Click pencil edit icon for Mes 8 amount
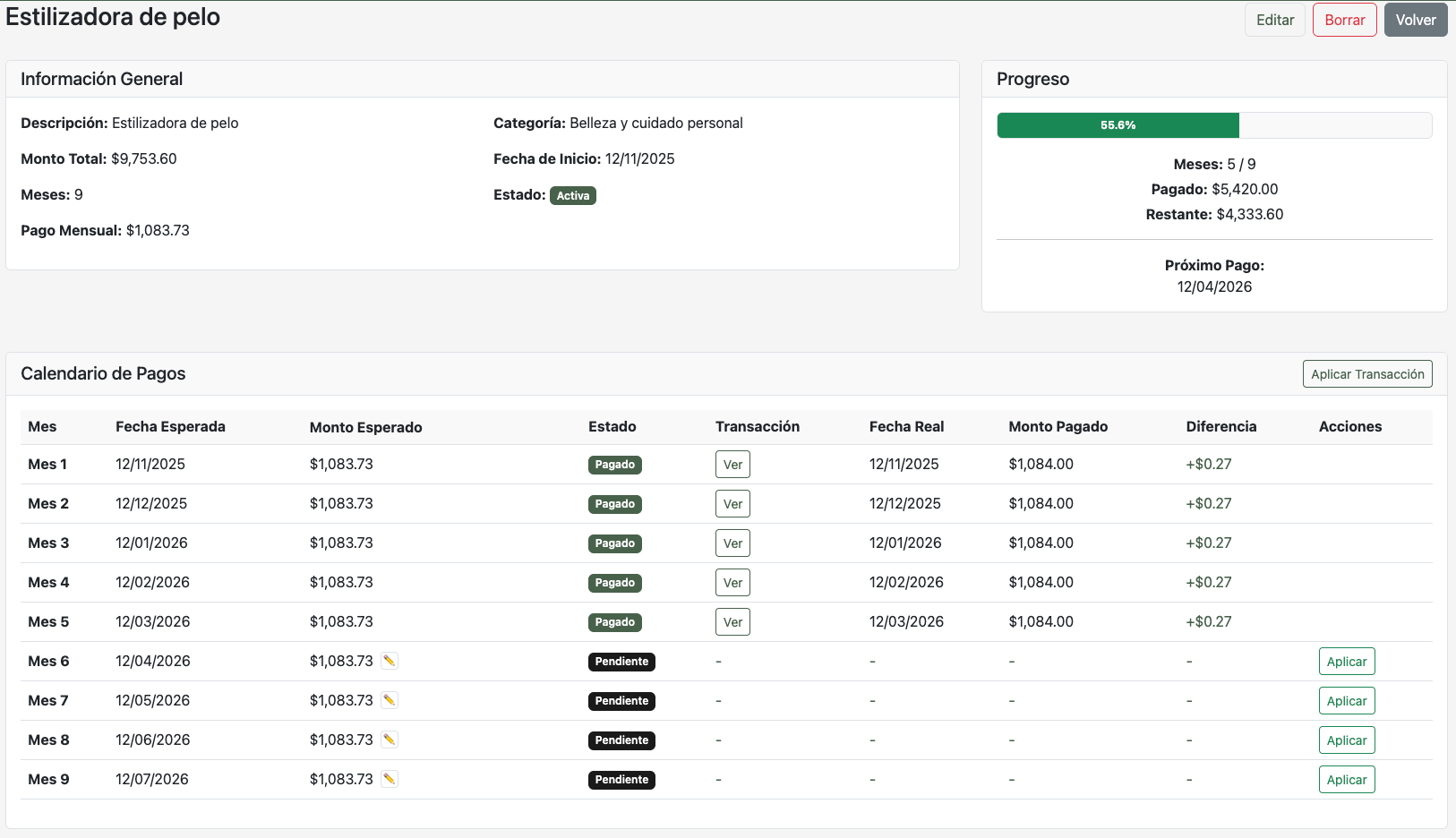The width and height of the screenshot is (1456, 838). (x=390, y=740)
